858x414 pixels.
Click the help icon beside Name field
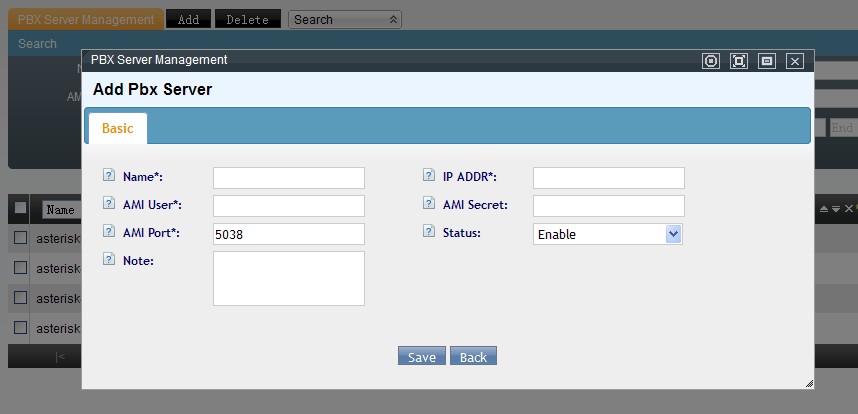click(x=109, y=176)
